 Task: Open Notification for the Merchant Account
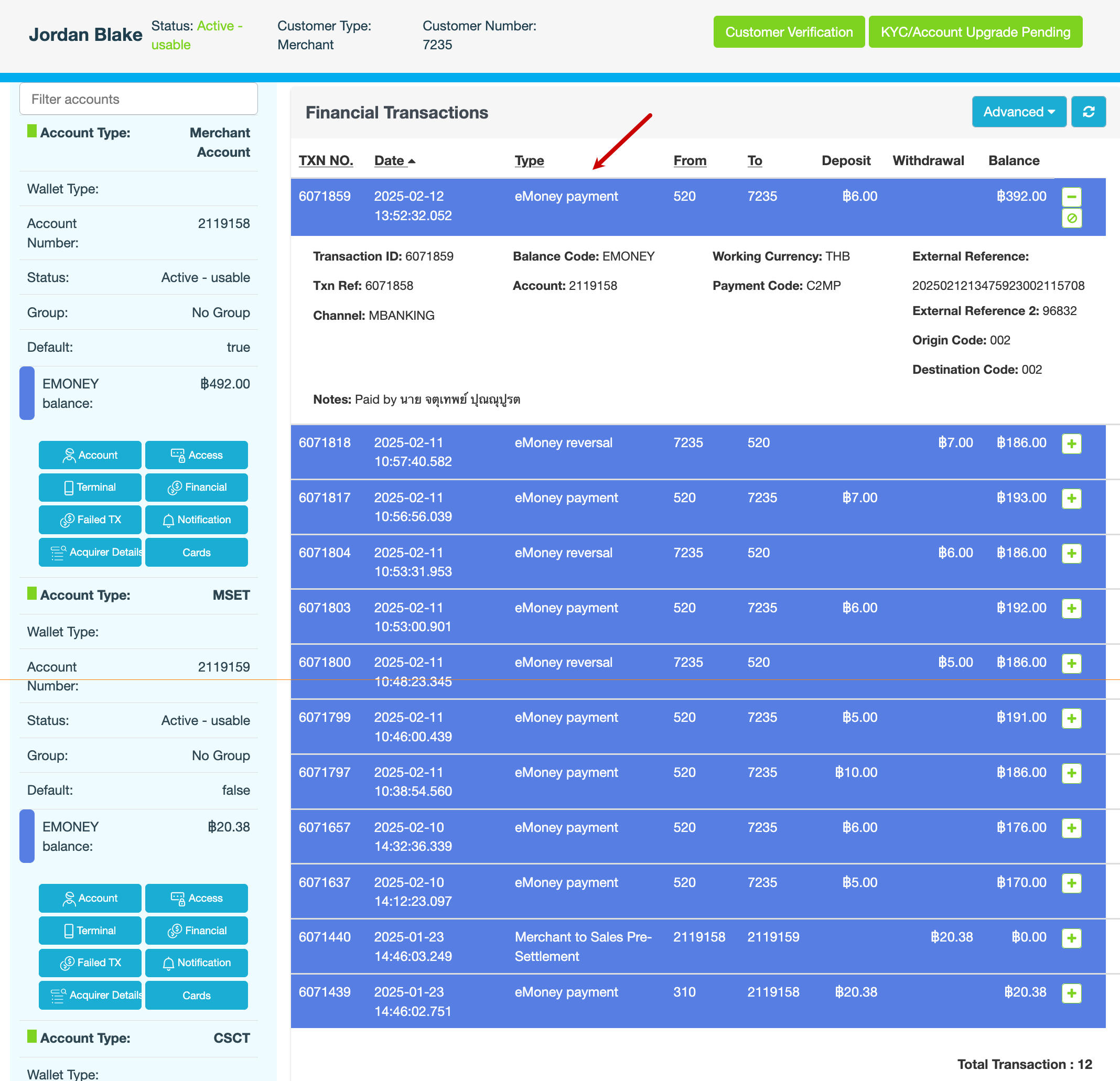click(196, 520)
